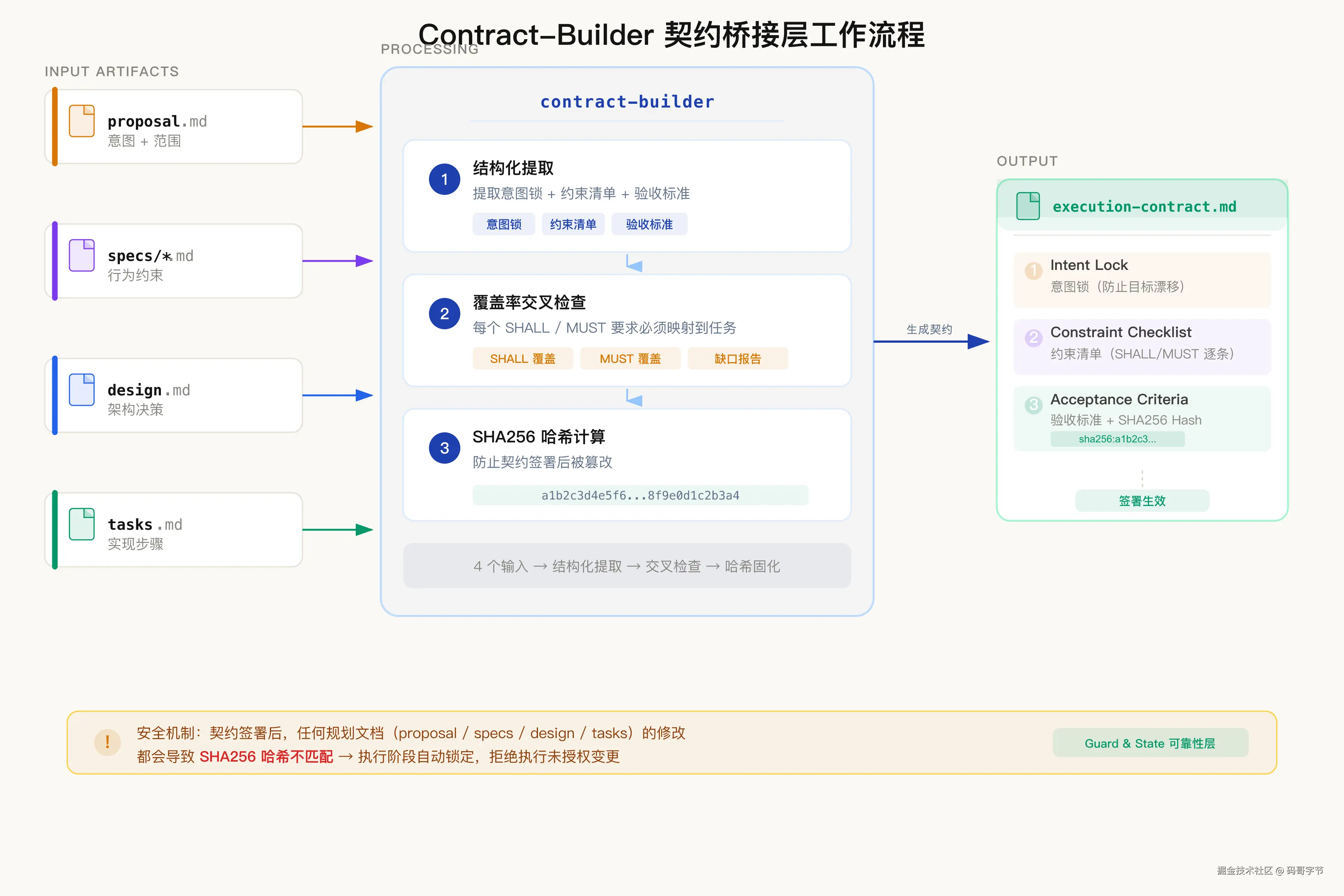Click the Acceptance Criteria heading
This screenshot has height=896, width=1344.
[1119, 399]
